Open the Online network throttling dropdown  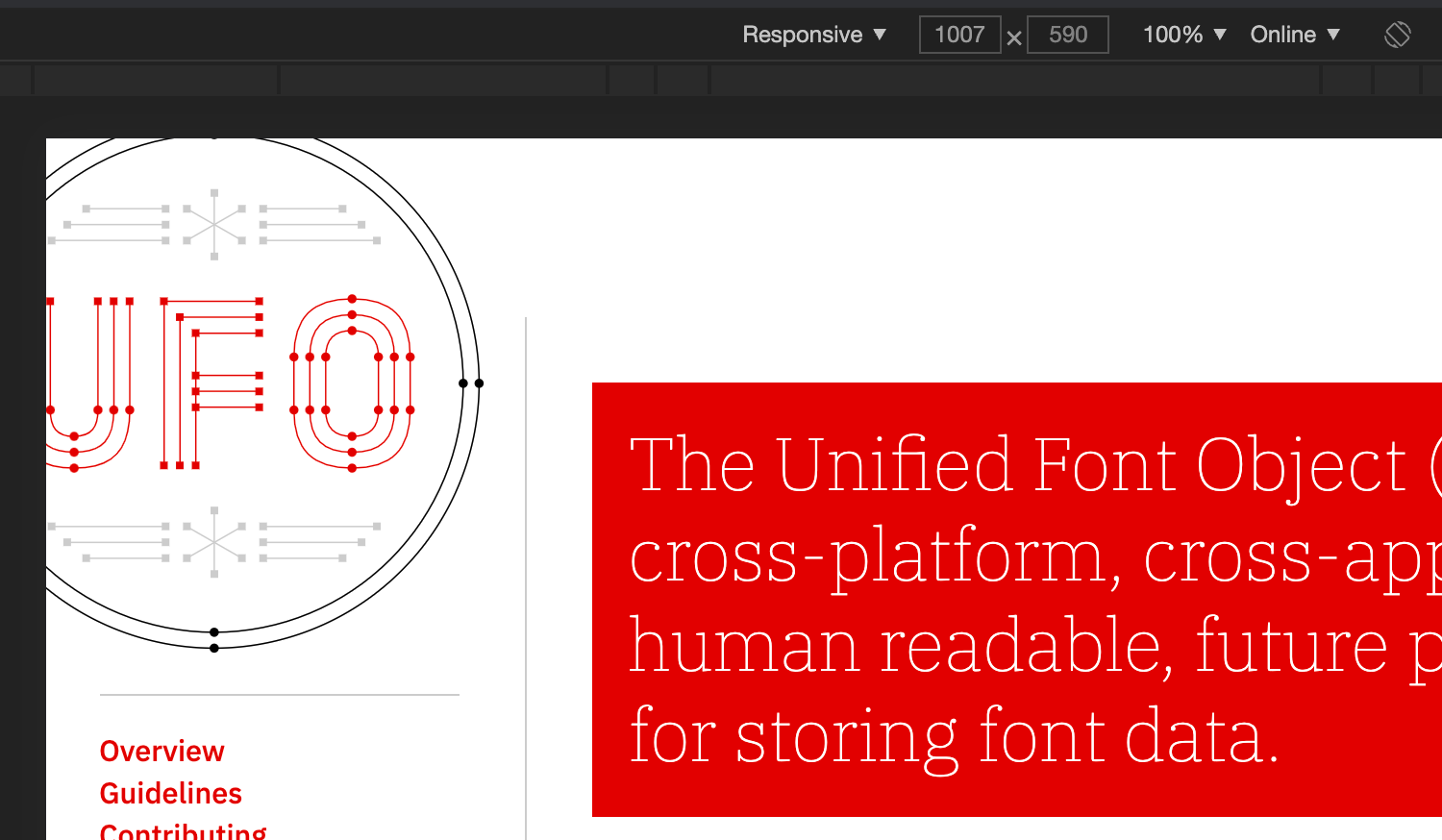[1293, 34]
